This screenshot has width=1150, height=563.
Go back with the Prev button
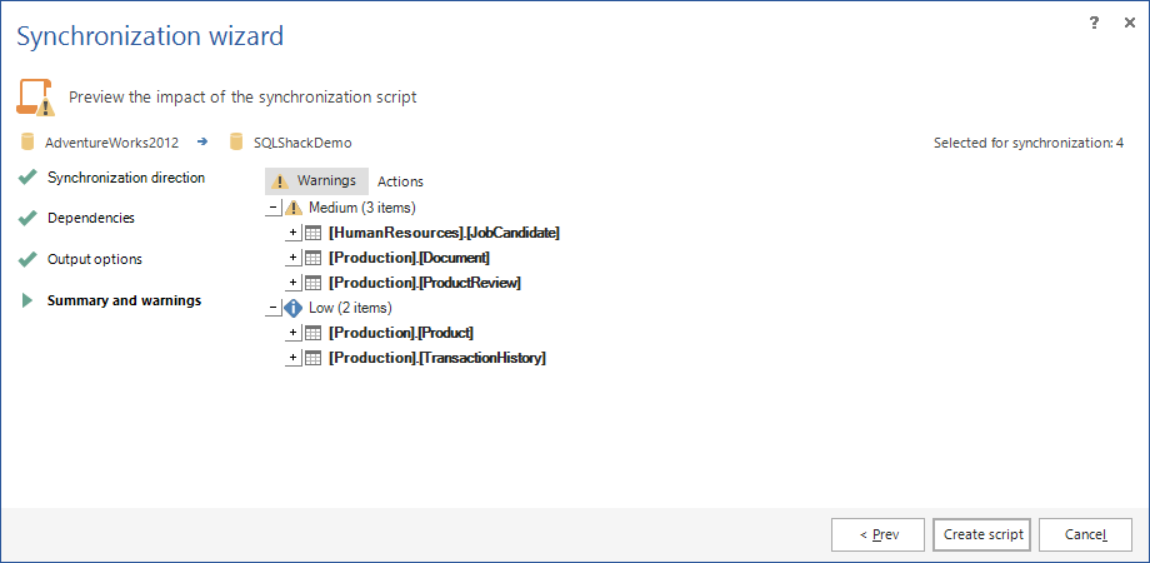coord(878,535)
